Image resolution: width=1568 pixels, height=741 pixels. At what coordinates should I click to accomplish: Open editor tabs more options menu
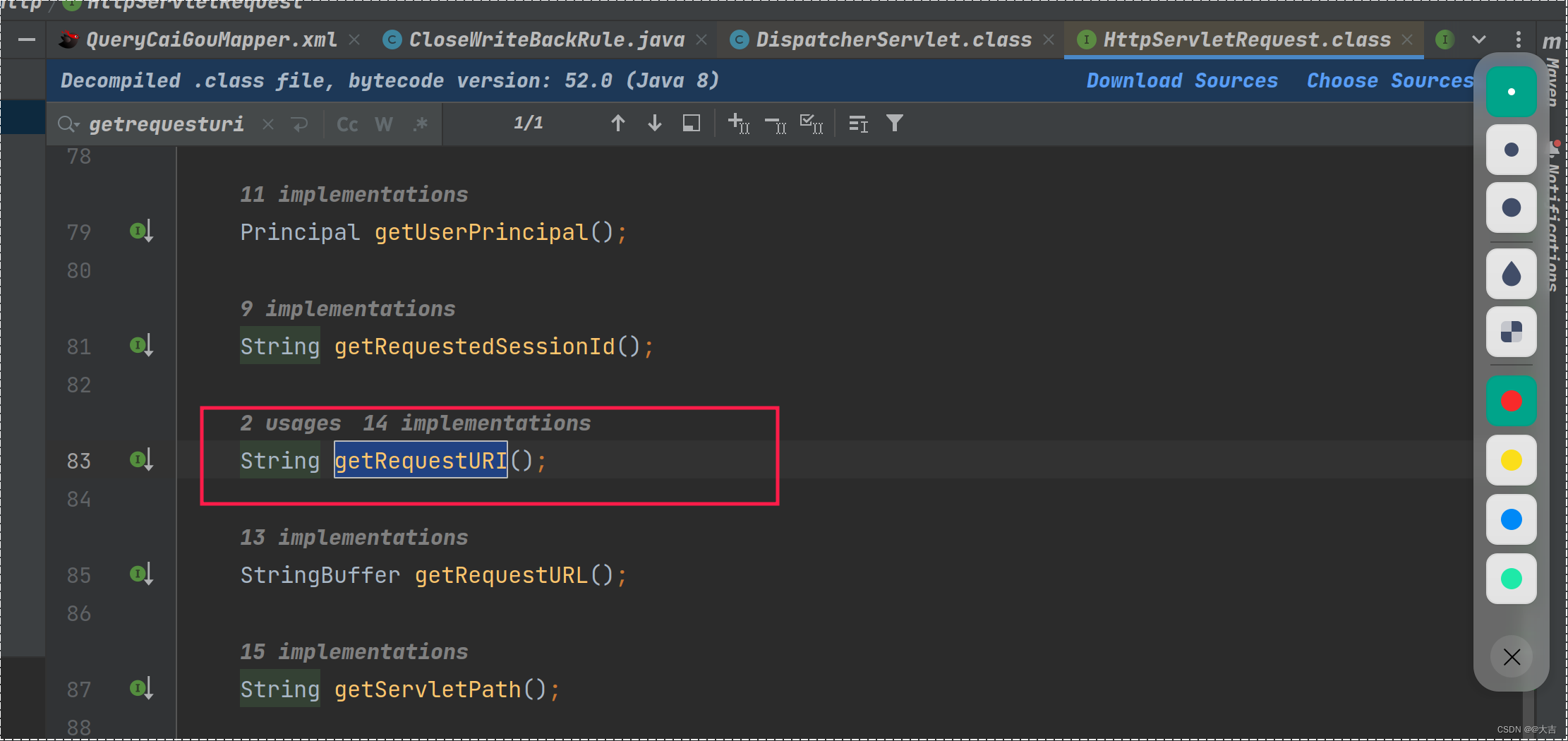(x=1518, y=40)
